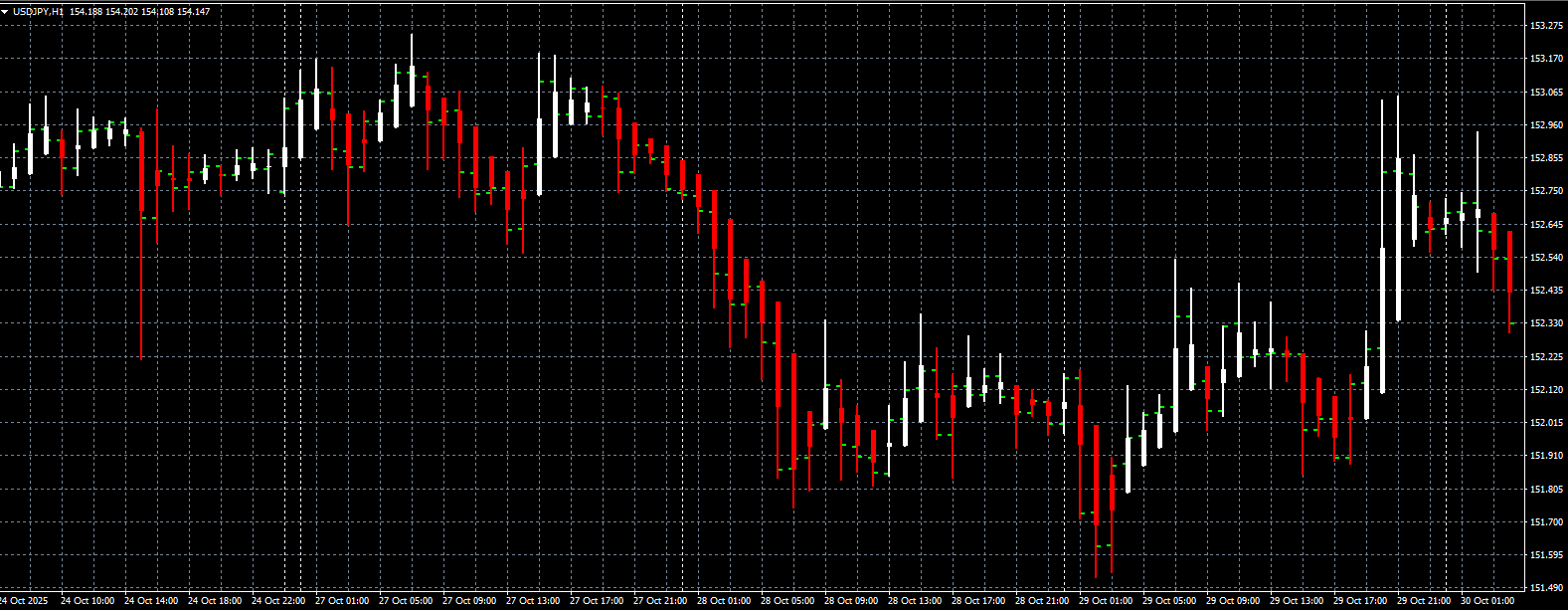Click the 28 Oct 13:00 time label
Image resolution: width=1568 pixels, height=610 pixels.
coord(915,601)
